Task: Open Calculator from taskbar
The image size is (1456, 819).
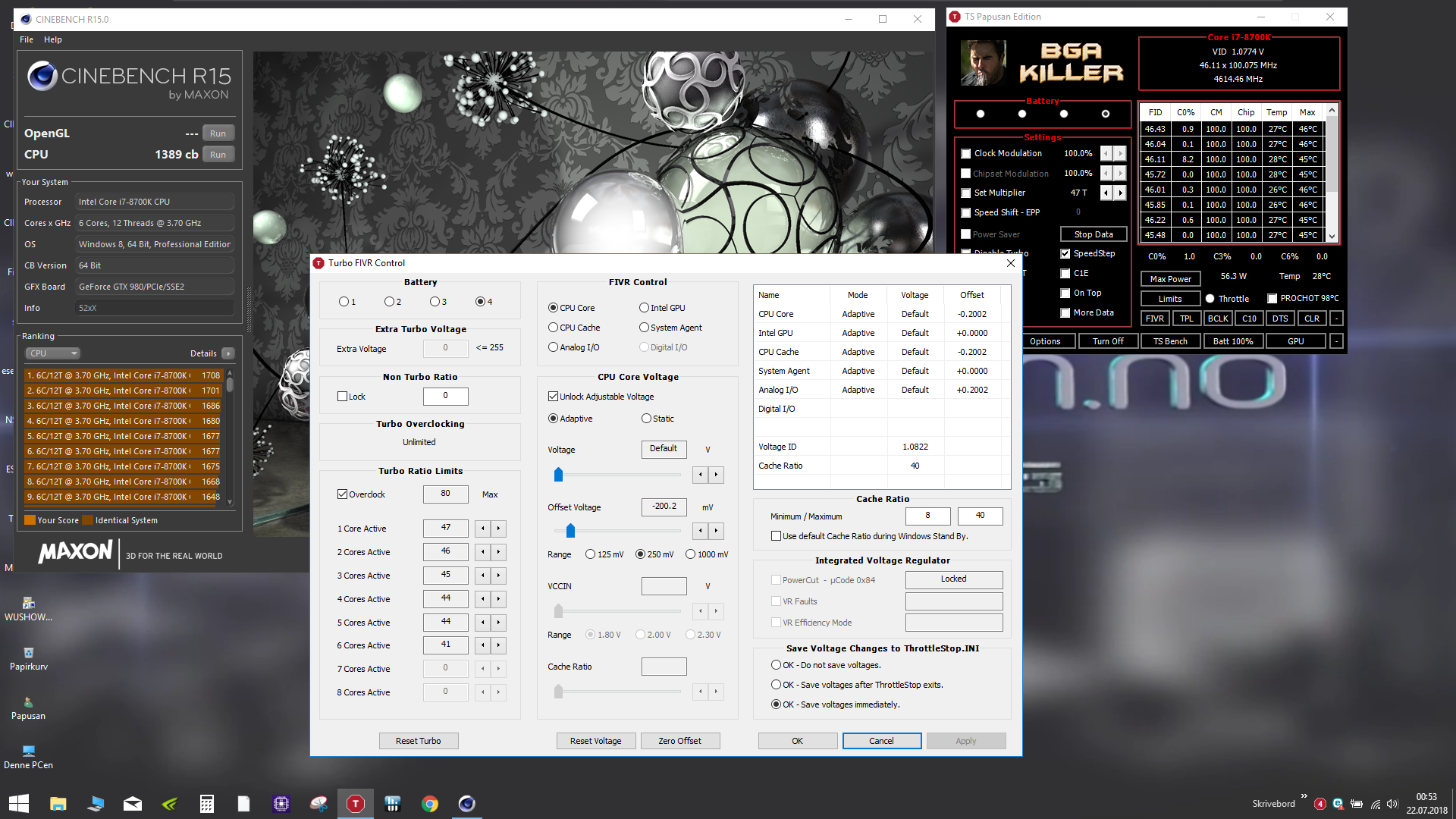Action: point(206,803)
